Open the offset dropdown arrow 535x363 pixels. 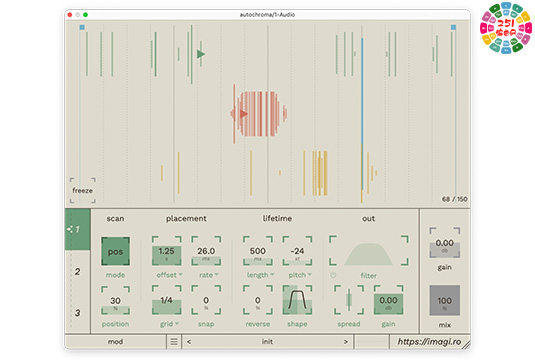(x=180, y=274)
